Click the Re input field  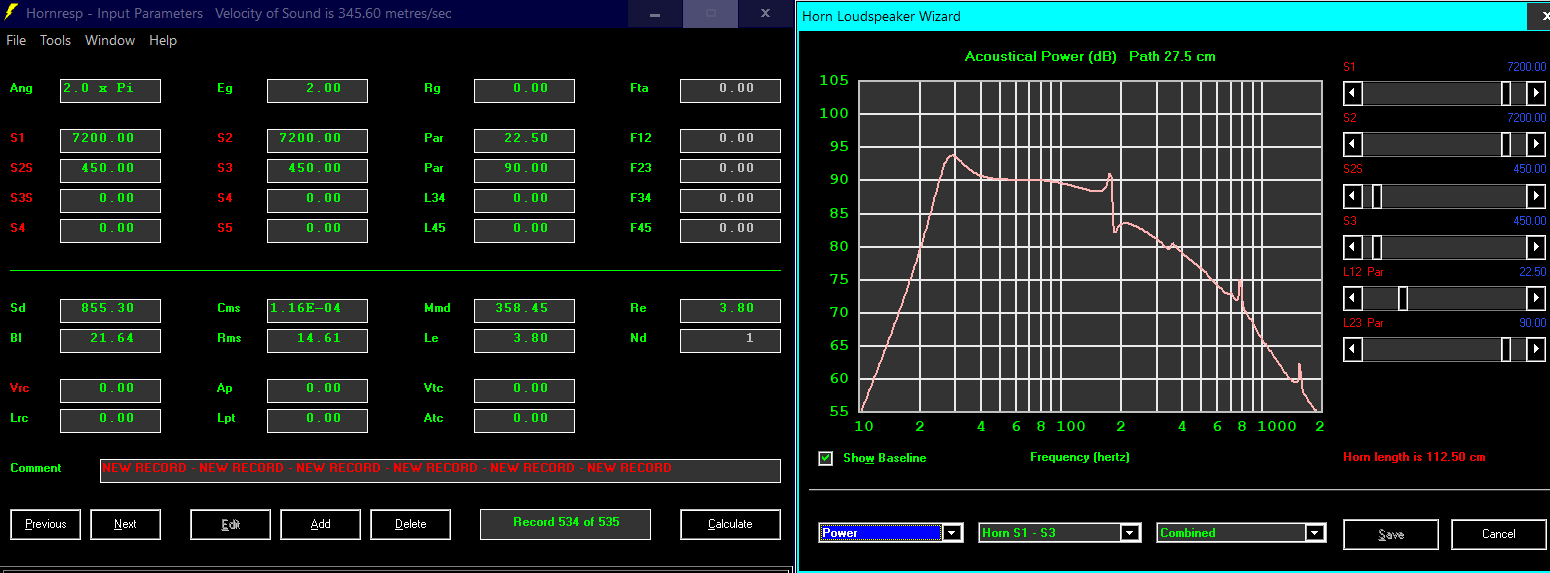pos(730,310)
